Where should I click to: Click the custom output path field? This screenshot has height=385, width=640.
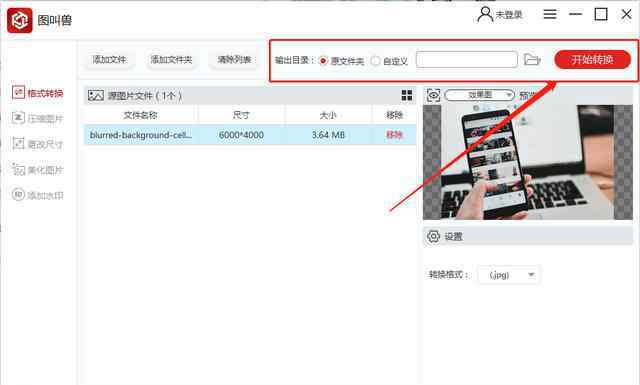467,60
